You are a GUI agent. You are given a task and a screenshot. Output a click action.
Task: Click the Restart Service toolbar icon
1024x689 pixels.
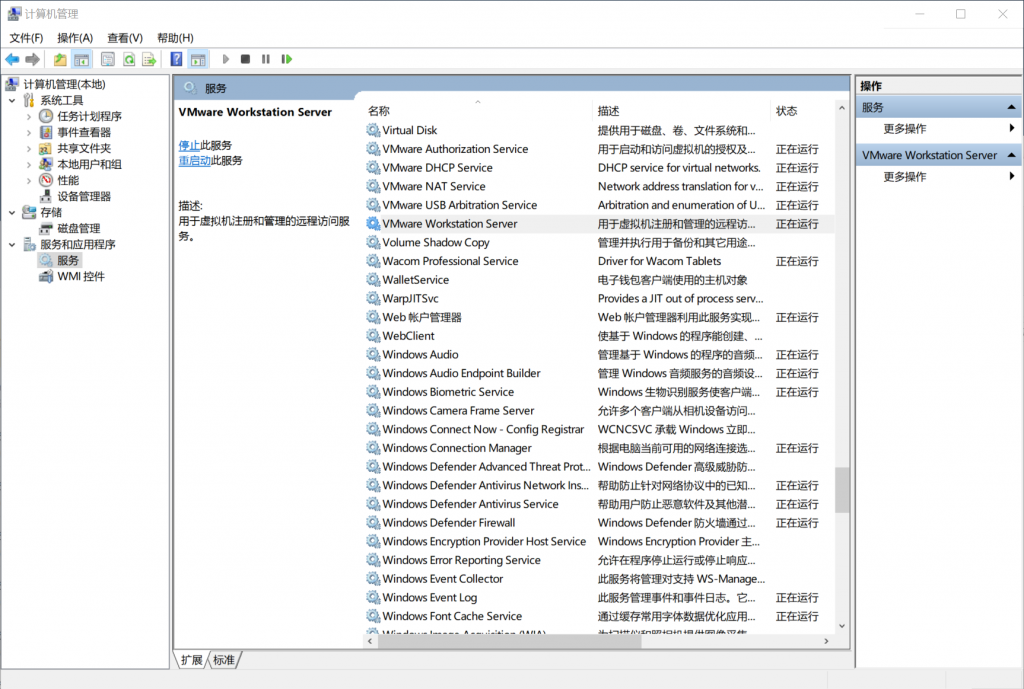point(287,60)
